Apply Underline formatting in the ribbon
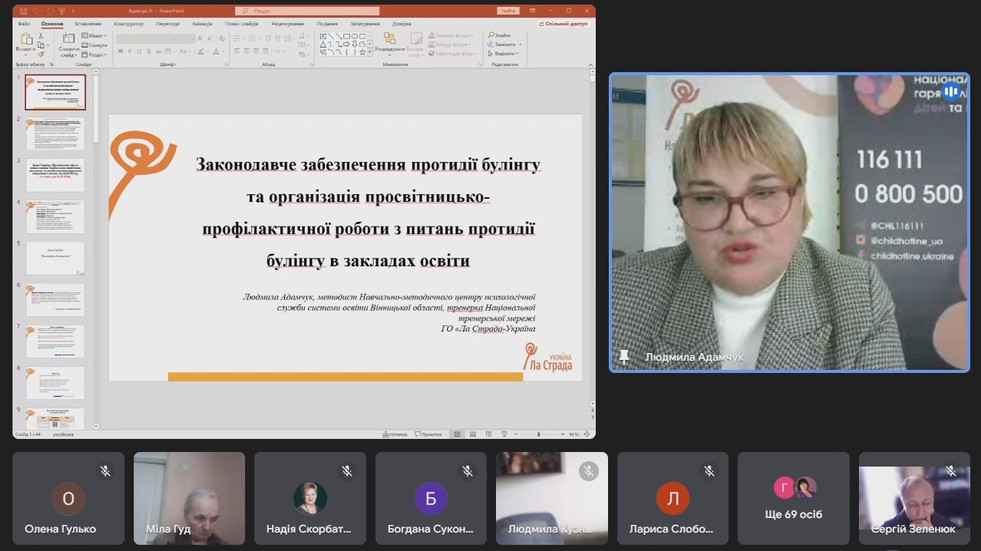Image resolution: width=981 pixels, height=551 pixels. click(139, 51)
